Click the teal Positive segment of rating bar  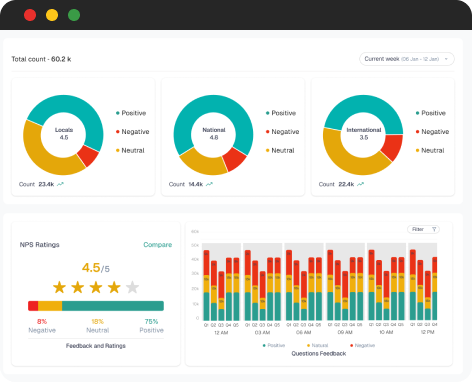(113, 306)
